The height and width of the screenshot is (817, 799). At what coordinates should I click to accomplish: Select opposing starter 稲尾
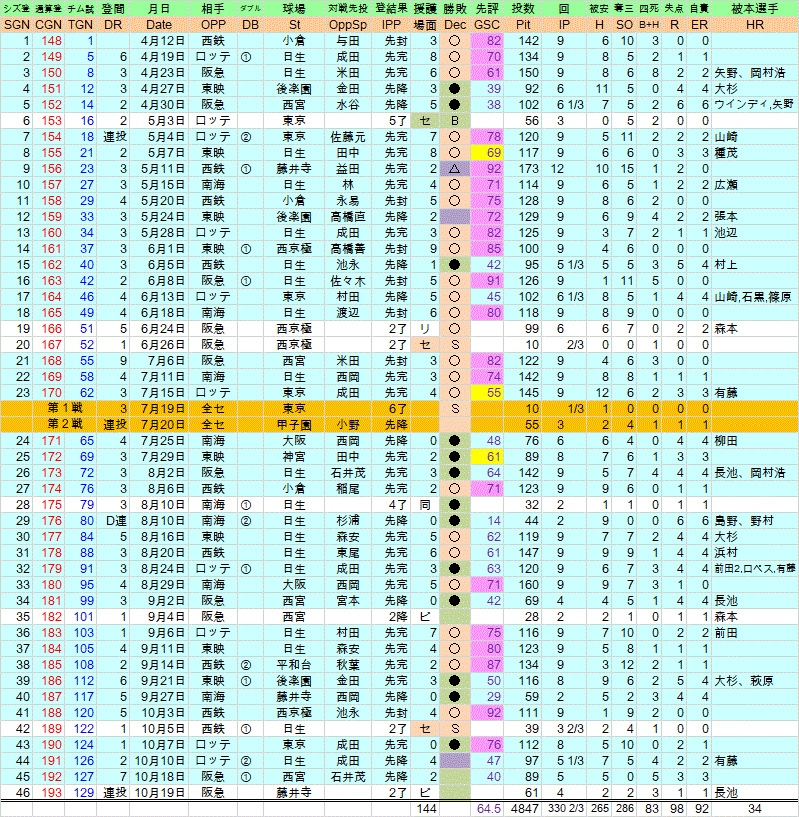[348, 489]
